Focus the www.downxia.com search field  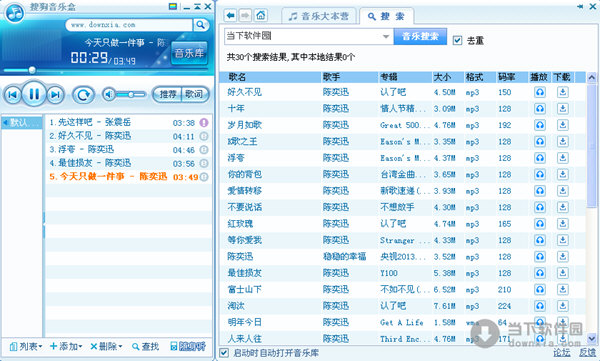(x=129, y=25)
